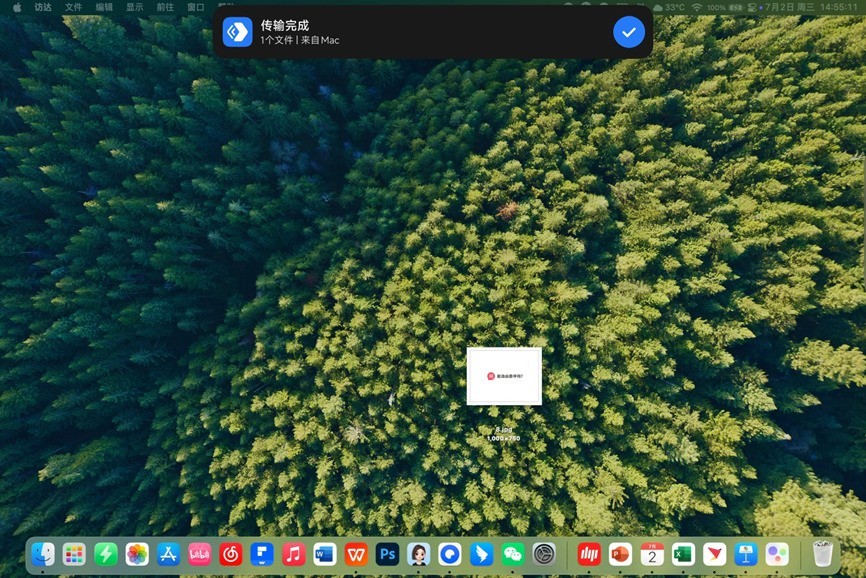The width and height of the screenshot is (866, 578).
Task: Open Apple Music from the Dock
Action: (293, 552)
